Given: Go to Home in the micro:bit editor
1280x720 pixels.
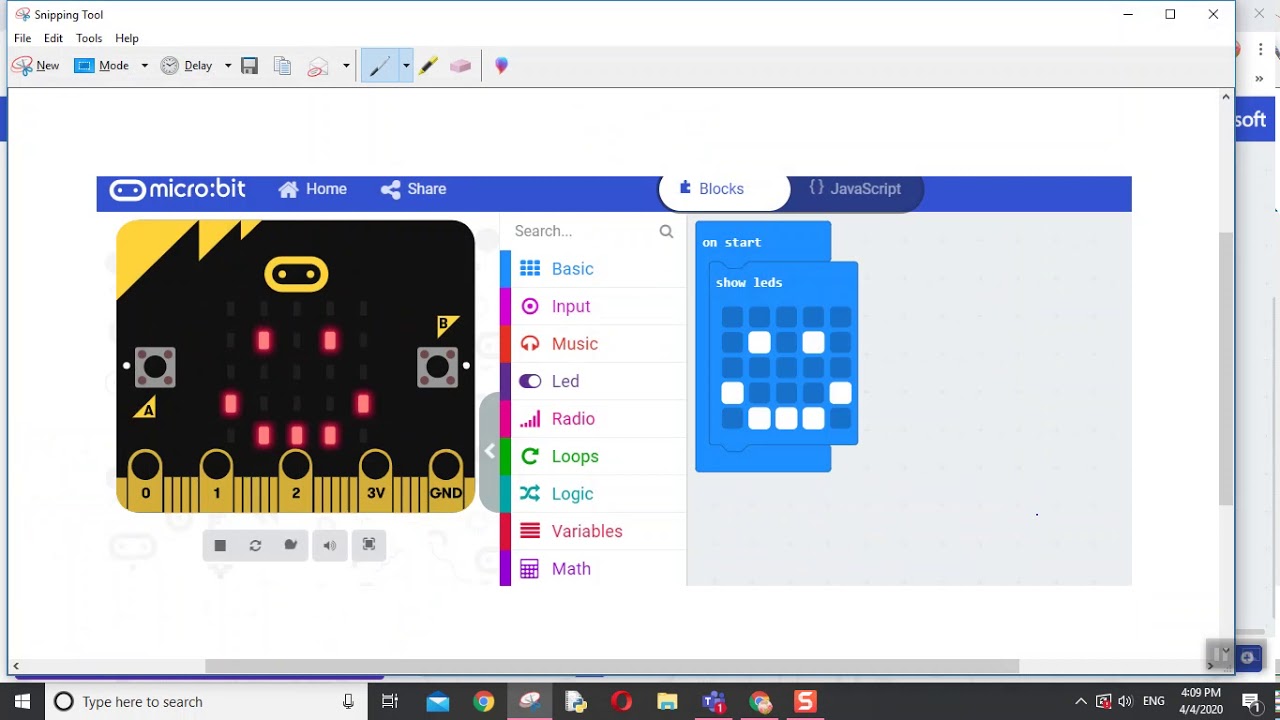Looking at the screenshot, I should pos(313,189).
